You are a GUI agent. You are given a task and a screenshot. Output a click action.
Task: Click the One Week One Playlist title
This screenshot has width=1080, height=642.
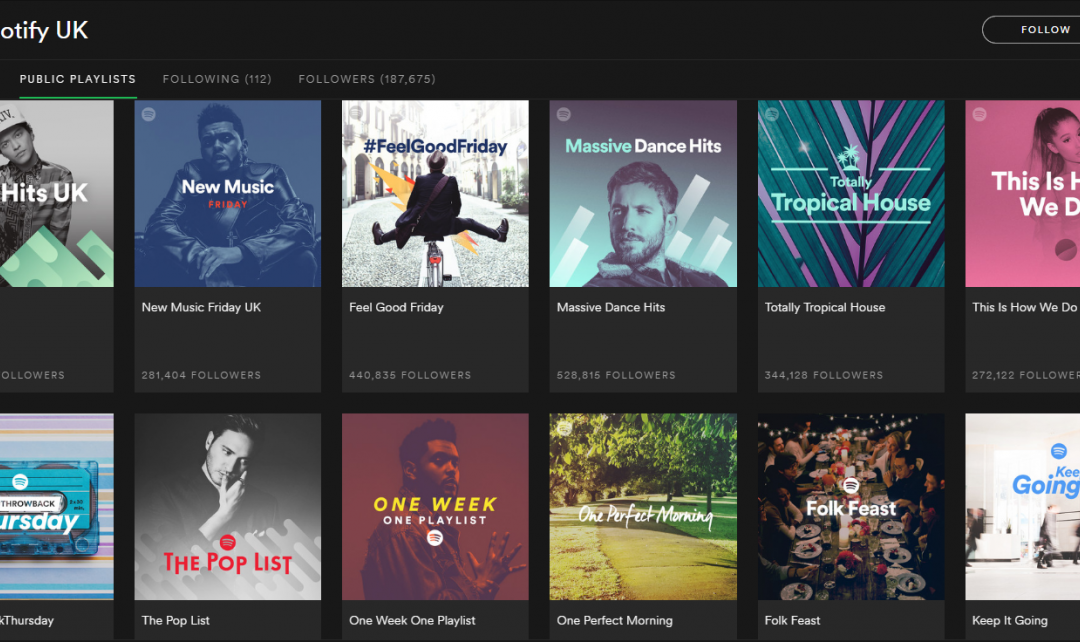412,620
